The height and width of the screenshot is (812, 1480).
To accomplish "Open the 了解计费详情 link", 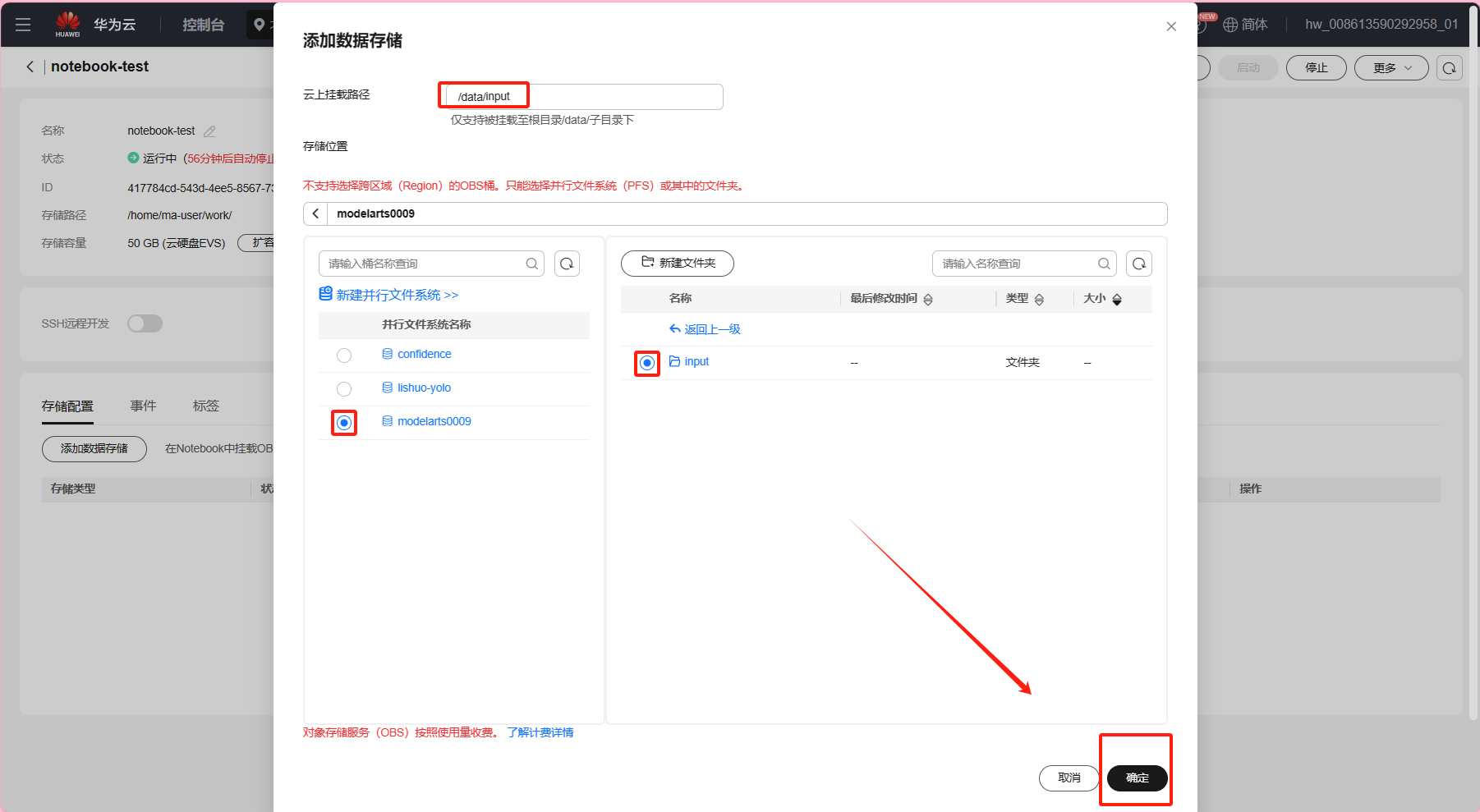I will 540,732.
